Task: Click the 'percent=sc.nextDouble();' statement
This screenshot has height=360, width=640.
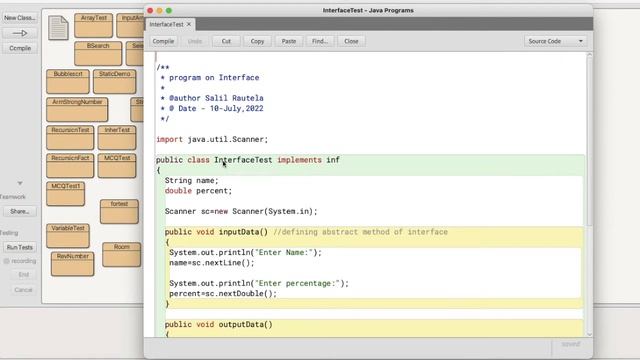Action: coord(223,293)
